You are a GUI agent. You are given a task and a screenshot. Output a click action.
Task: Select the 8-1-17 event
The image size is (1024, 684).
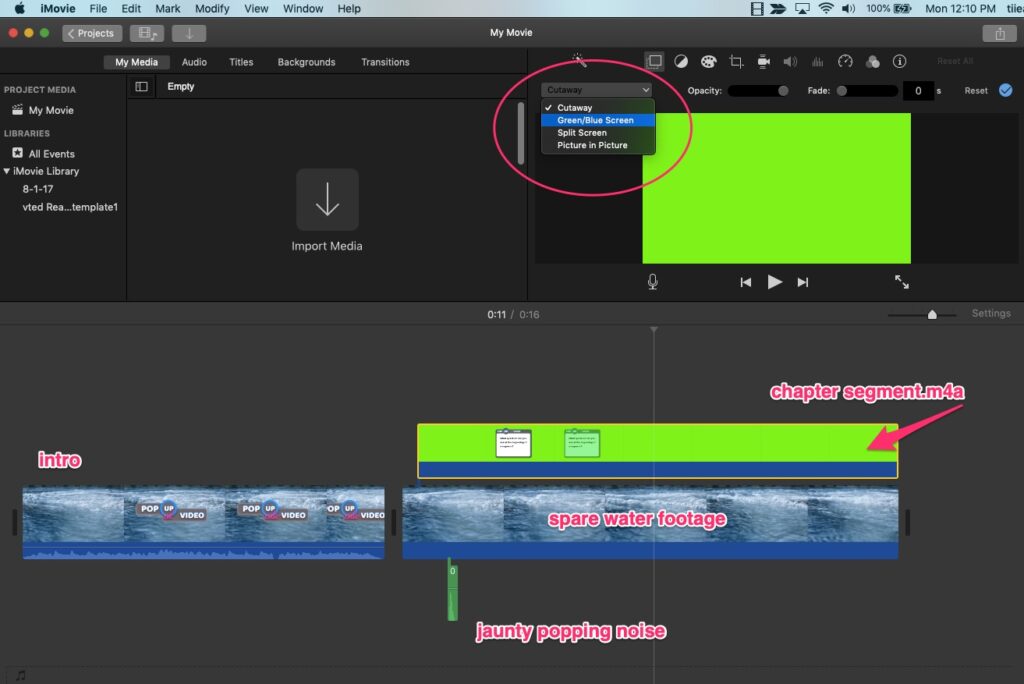(37, 189)
